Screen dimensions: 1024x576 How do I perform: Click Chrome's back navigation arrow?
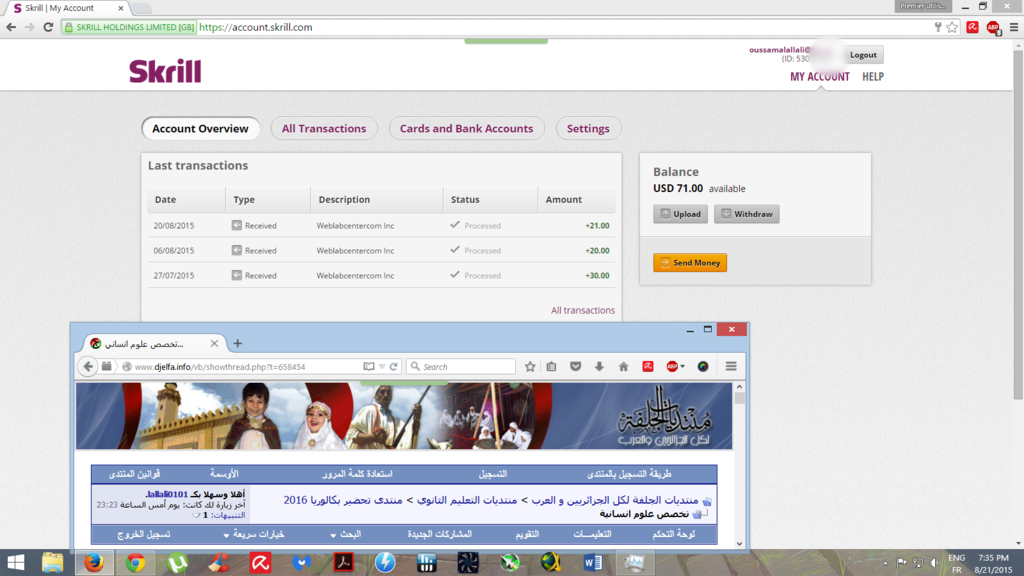[11, 27]
